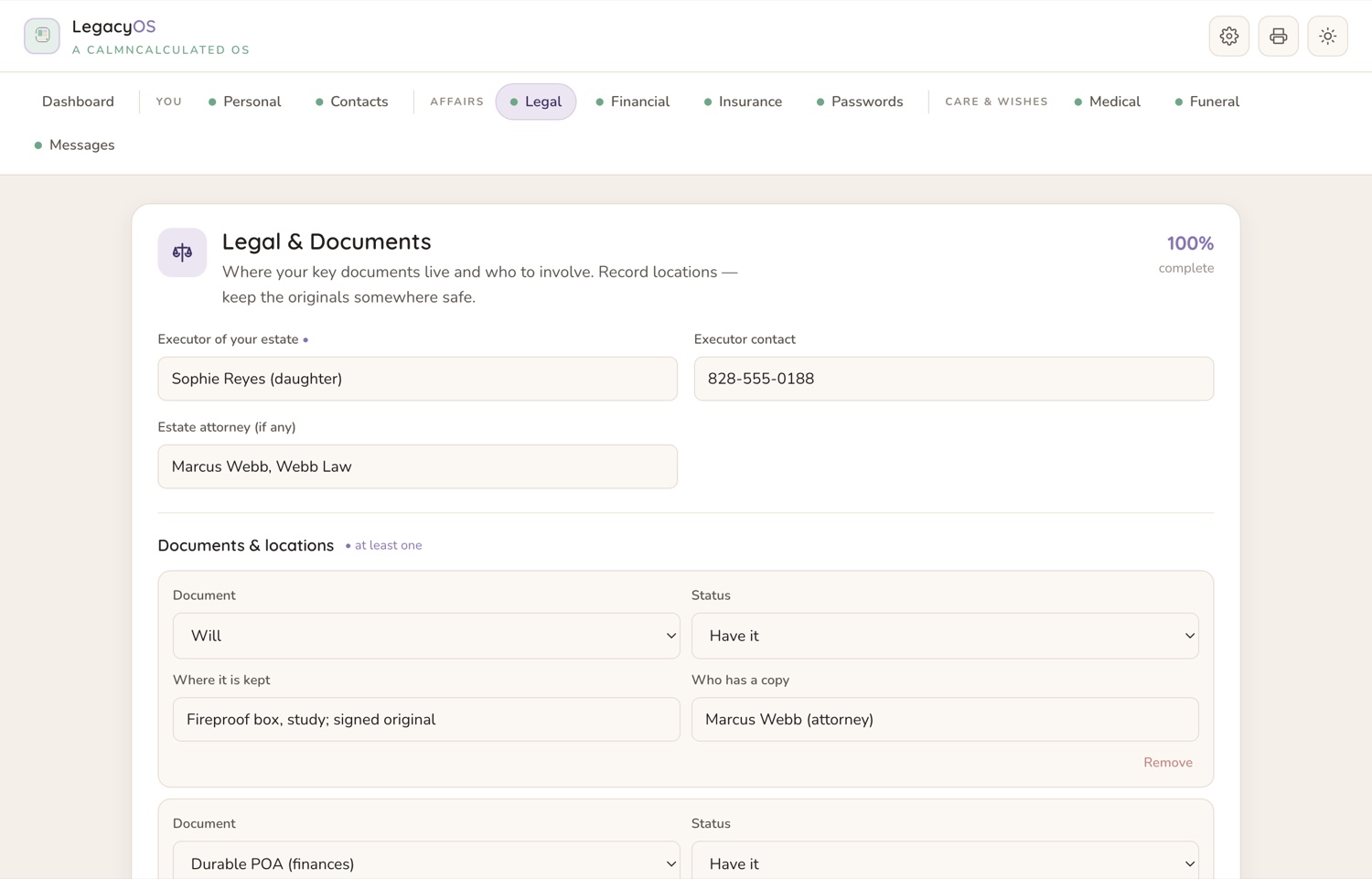Open the settings gear icon

[x=1228, y=37]
